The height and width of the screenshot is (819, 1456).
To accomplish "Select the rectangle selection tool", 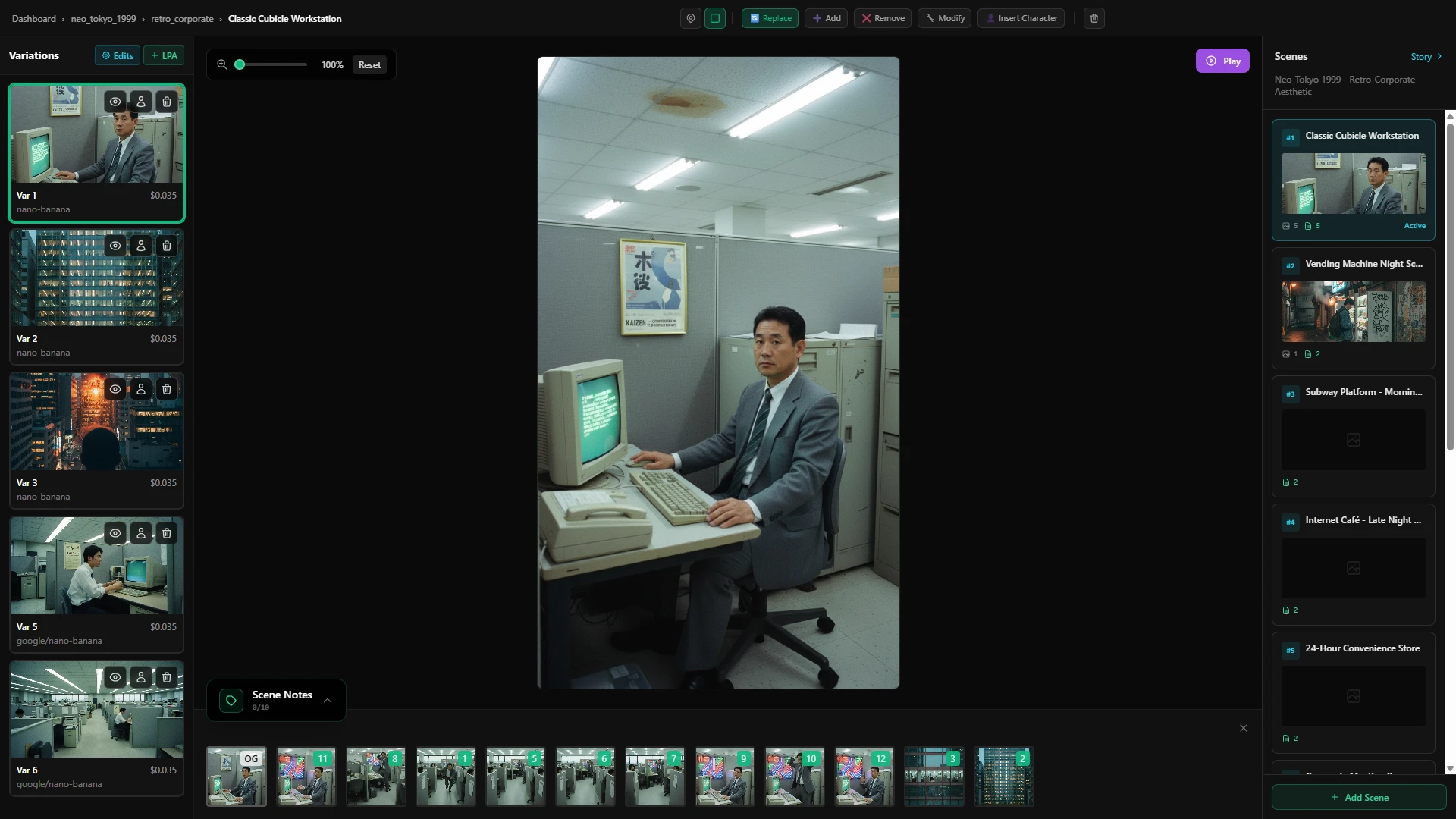I will (715, 18).
